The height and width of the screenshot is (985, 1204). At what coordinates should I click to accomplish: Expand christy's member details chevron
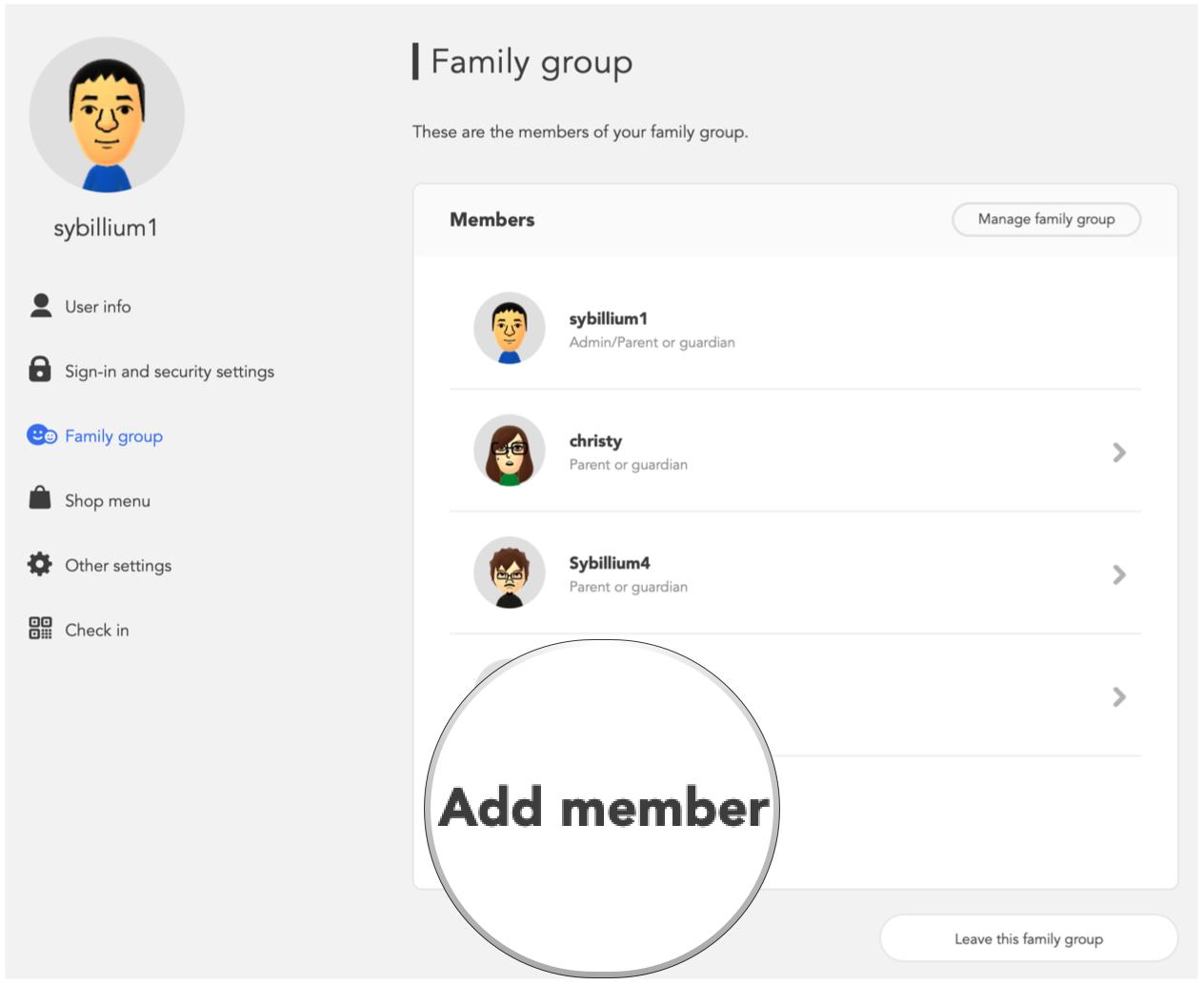[x=1120, y=451]
